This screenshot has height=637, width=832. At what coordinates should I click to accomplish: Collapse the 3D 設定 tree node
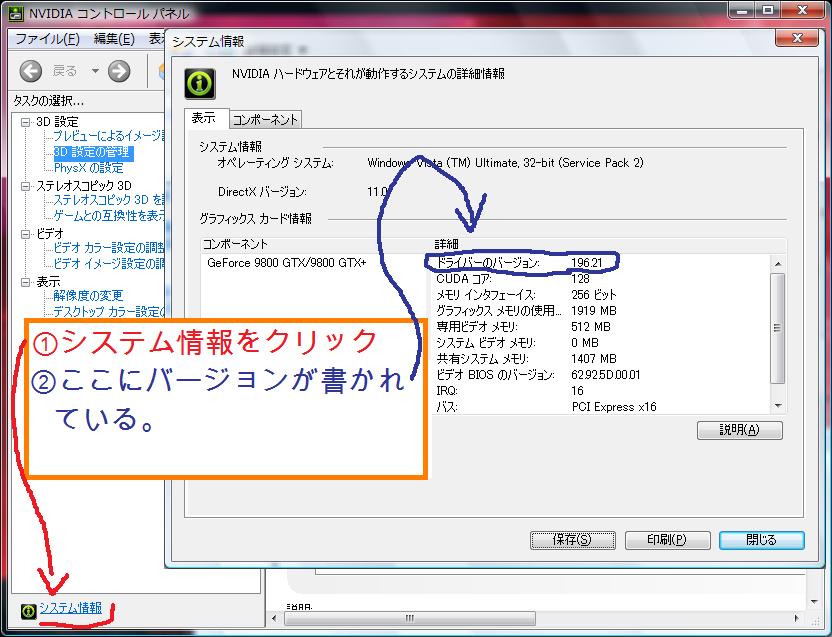[x=25, y=122]
